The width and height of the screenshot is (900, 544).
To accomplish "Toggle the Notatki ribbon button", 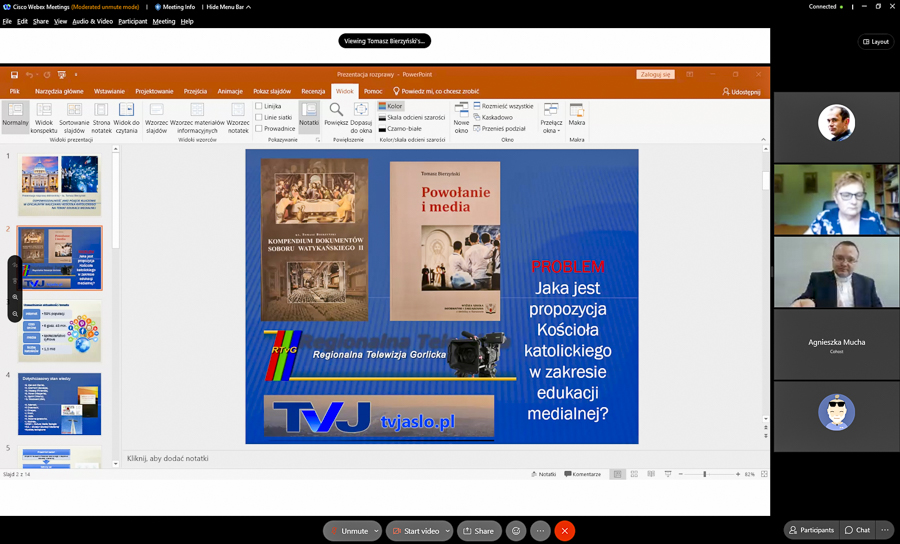I will pyautogui.click(x=309, y=116).
